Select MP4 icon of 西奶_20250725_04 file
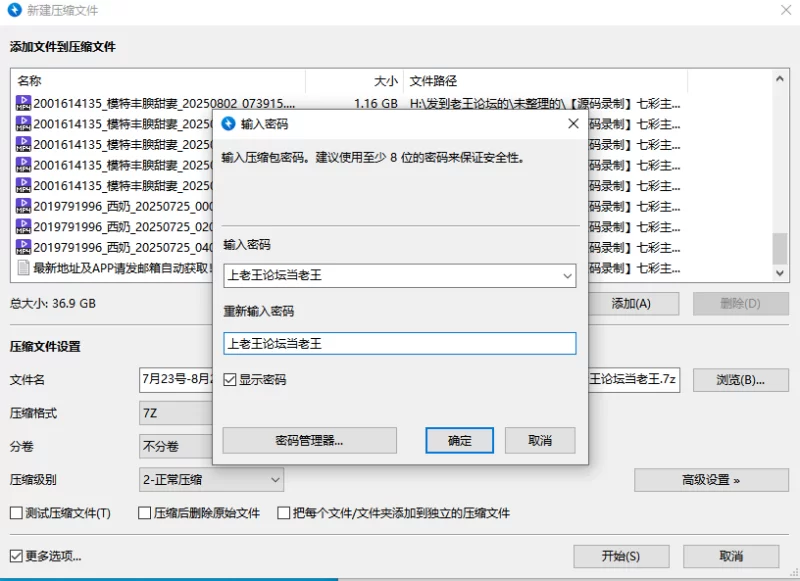Viewport: 800px width, 581px height. point(23,247)
